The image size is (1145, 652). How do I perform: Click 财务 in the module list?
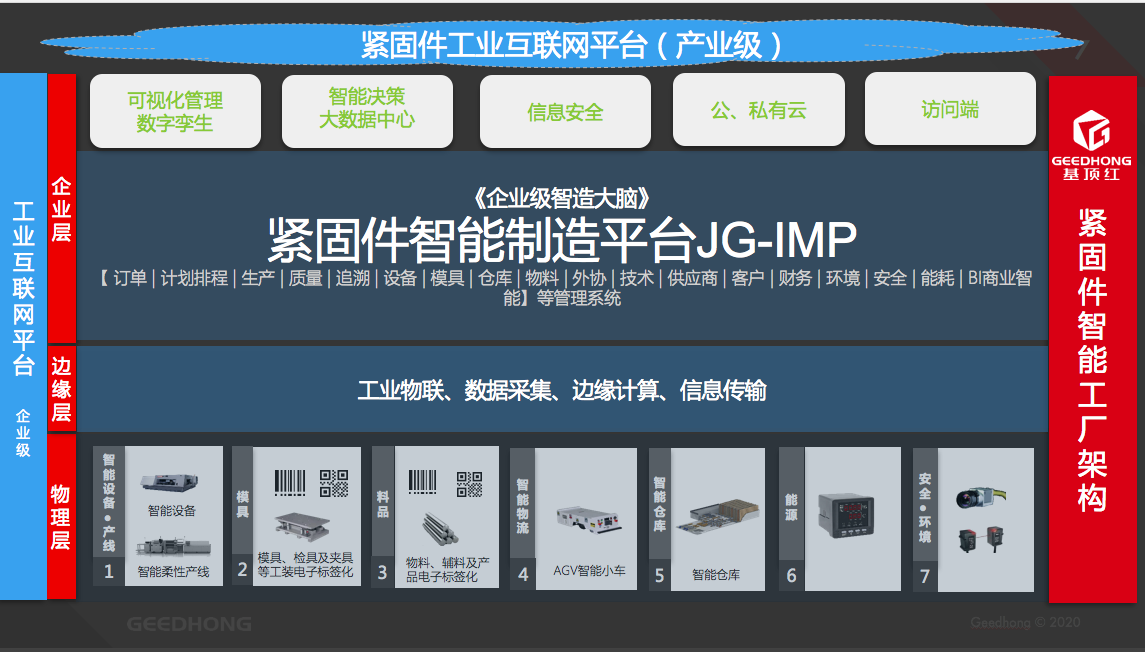(795, 278)
